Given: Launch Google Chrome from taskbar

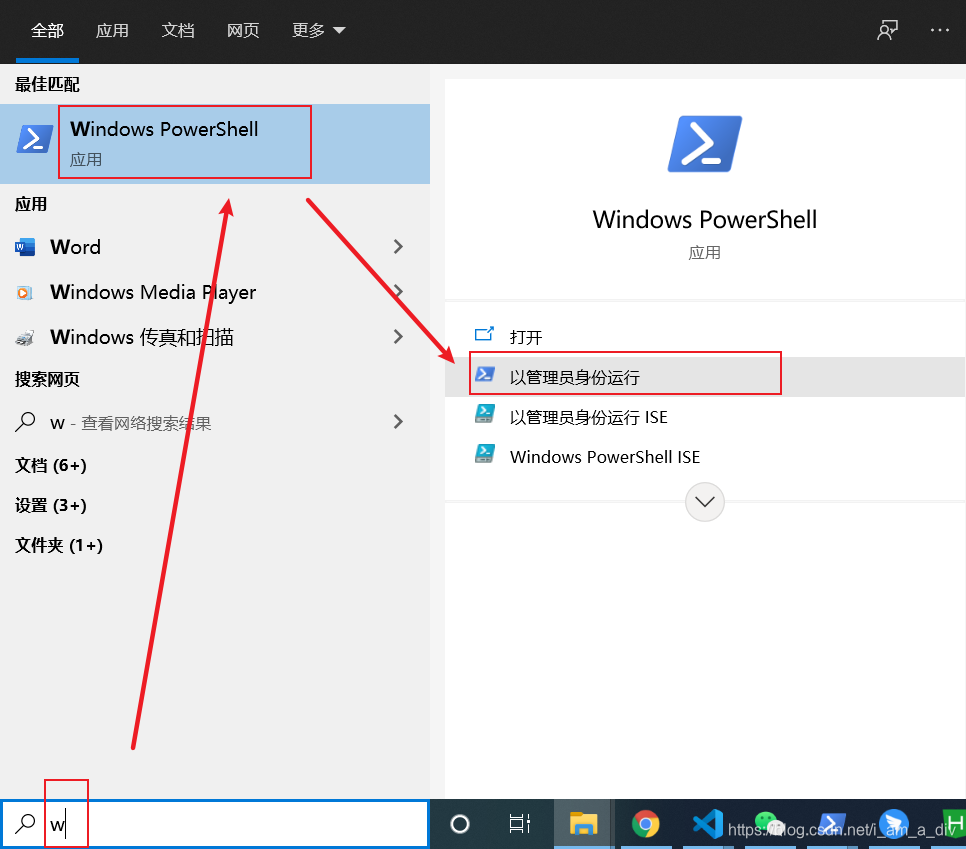Looking at the screenshot, I should [x=646, y=824].
